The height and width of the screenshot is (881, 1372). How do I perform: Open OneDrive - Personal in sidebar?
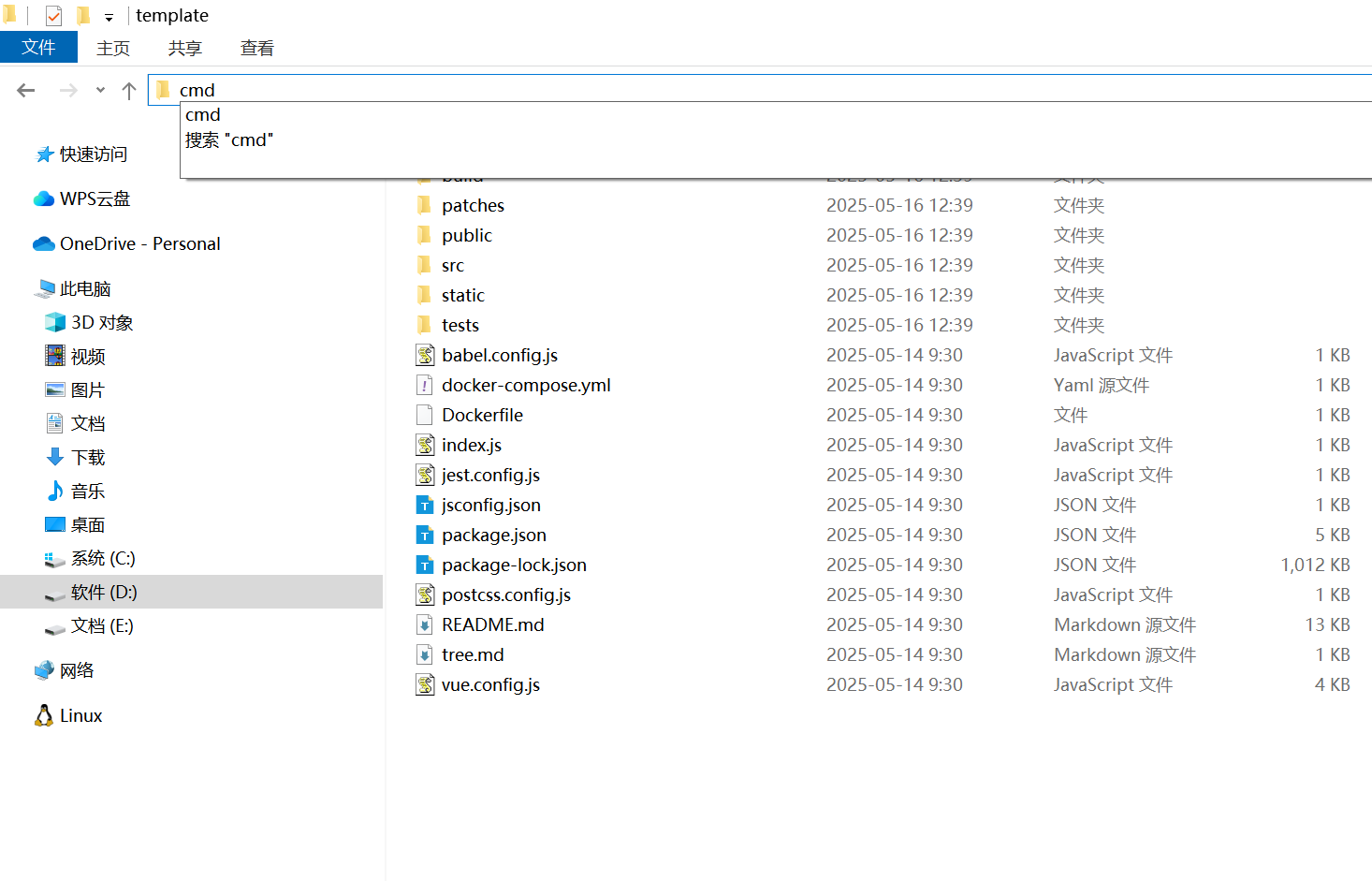[x=139, y=244]
